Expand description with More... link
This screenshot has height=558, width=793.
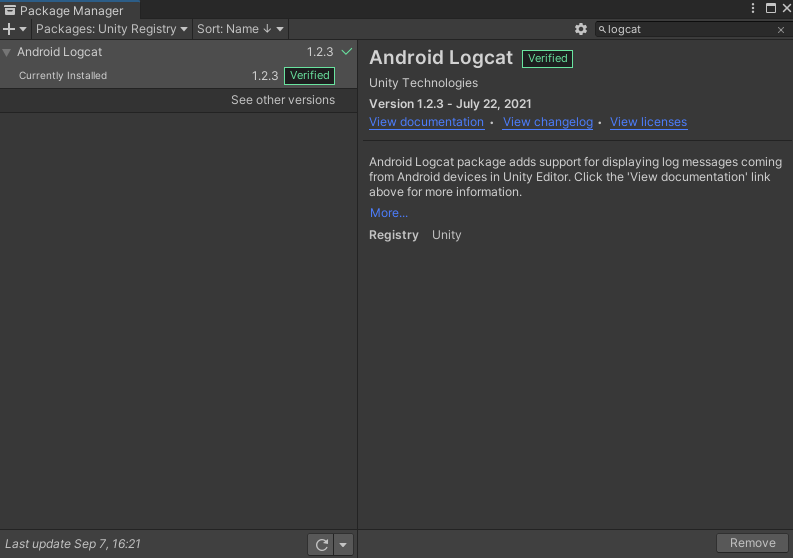click(x=388, y=213)
